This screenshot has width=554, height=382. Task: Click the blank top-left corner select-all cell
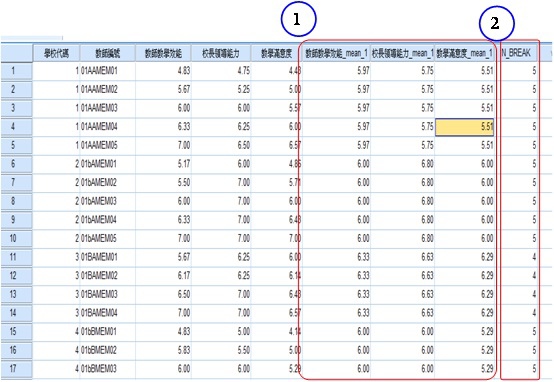(x=17, y=53)
